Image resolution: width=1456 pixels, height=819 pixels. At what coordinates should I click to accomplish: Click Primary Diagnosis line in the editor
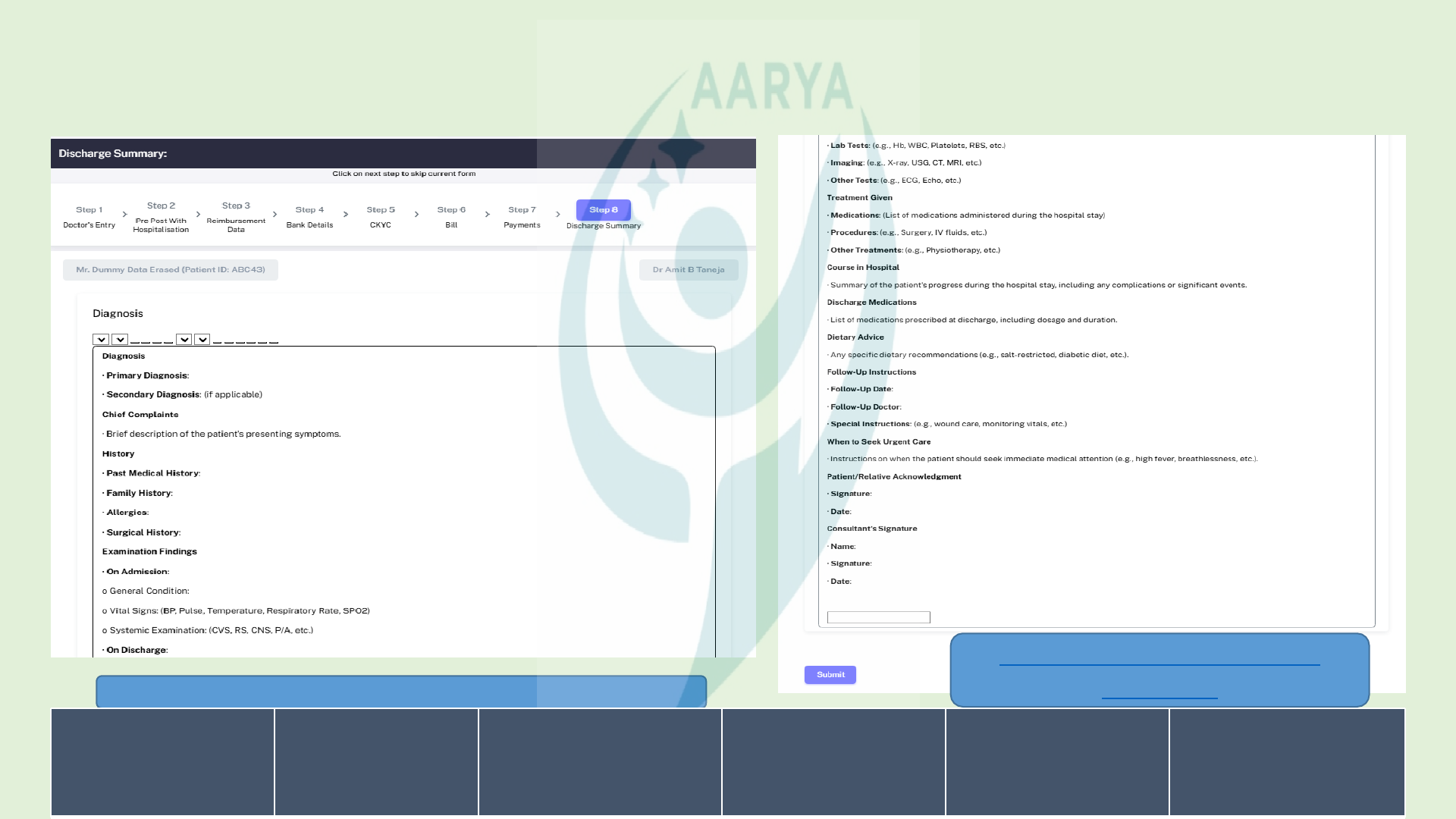147,375
